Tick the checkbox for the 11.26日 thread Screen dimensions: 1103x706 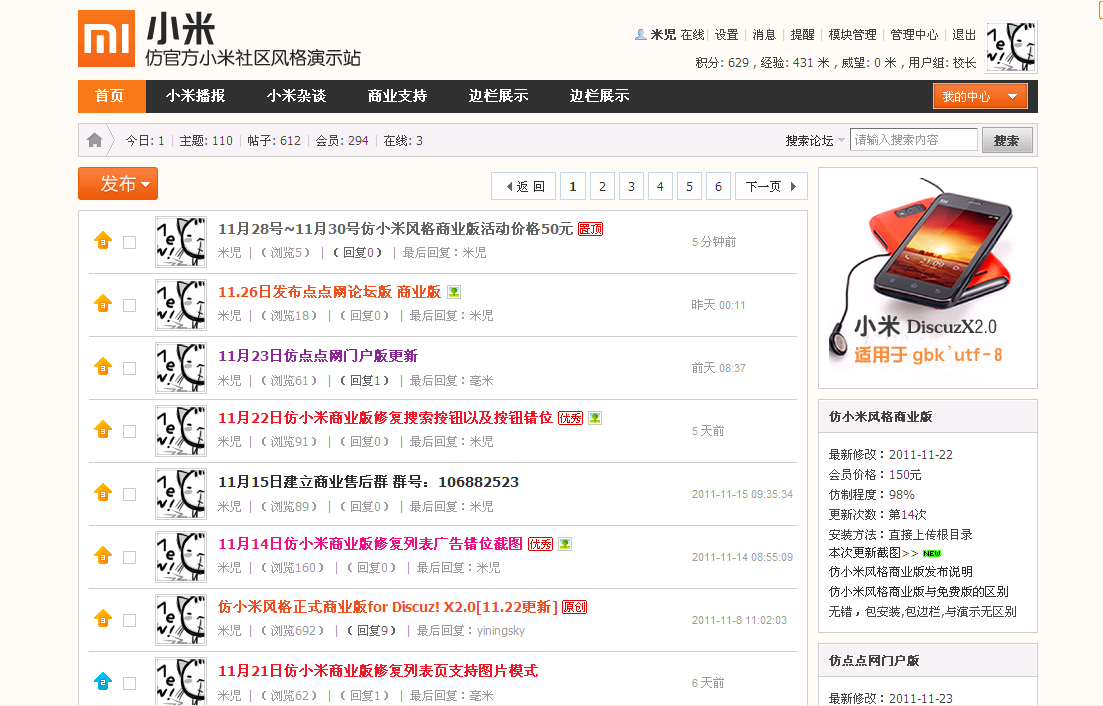(x=129, y=305)
